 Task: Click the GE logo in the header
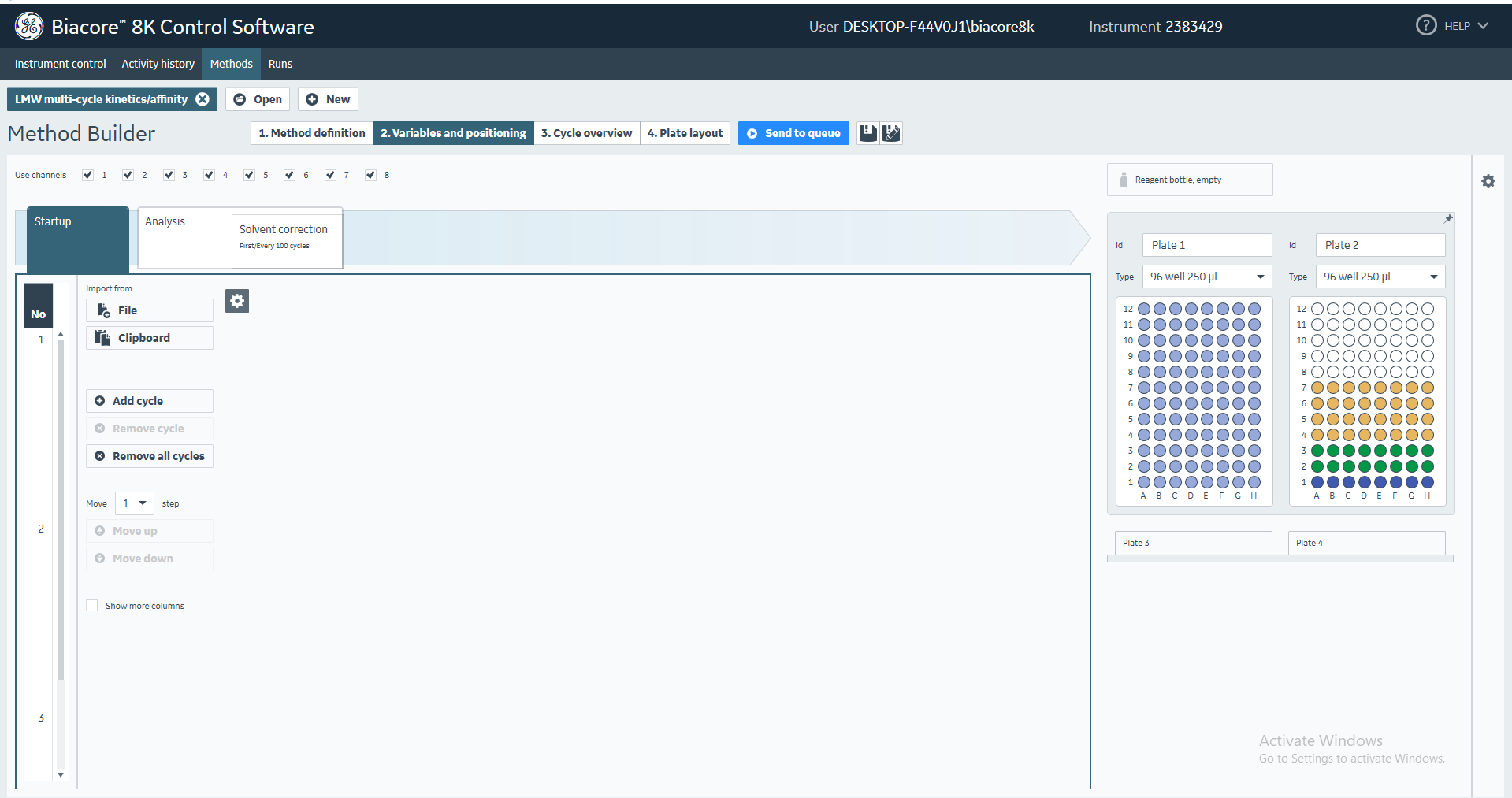[29, 27]
